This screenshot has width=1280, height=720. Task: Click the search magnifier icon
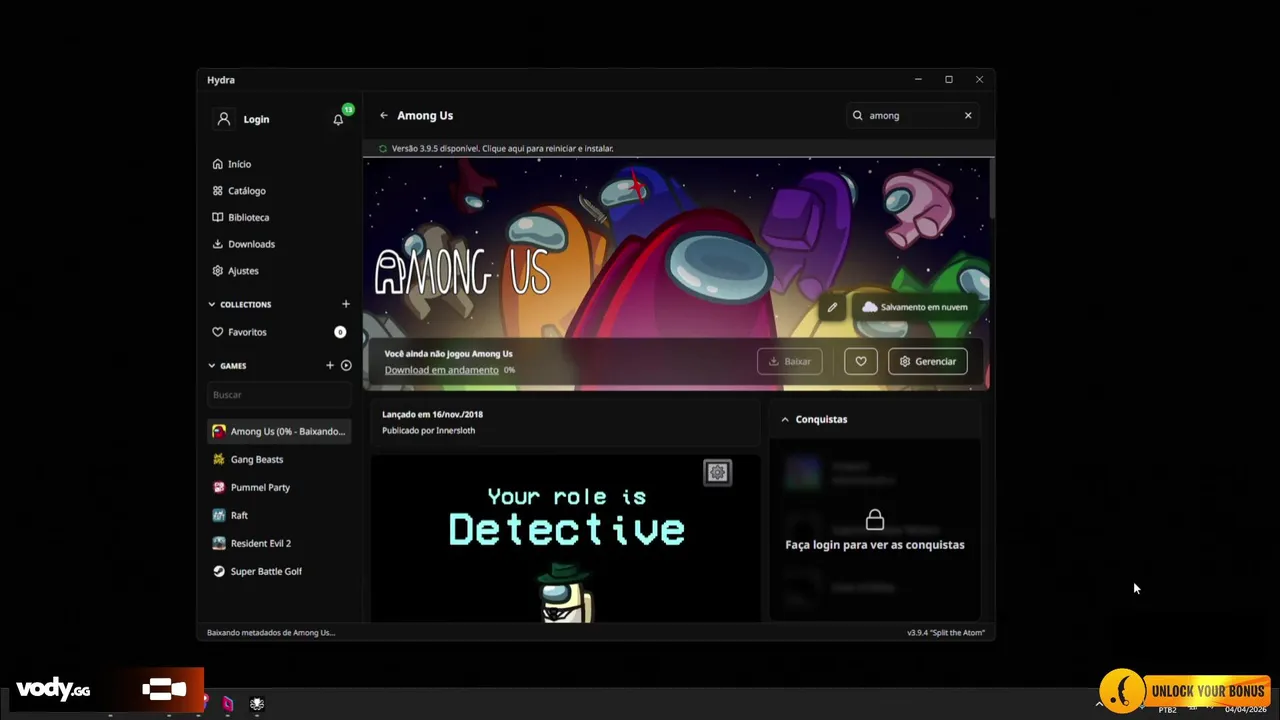point(857,116)
